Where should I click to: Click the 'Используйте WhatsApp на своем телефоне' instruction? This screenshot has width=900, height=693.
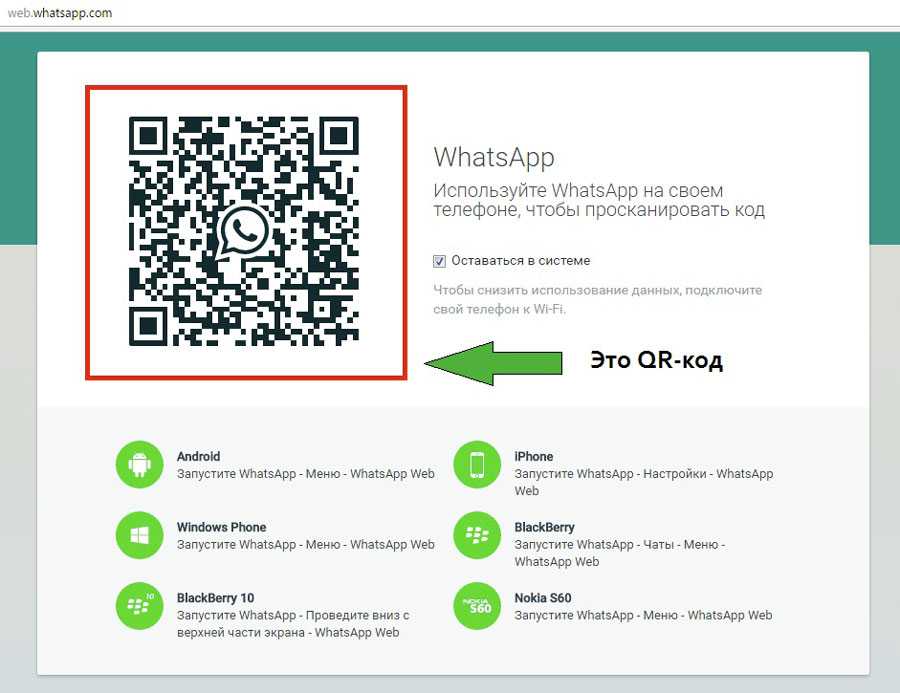[599, 200]
